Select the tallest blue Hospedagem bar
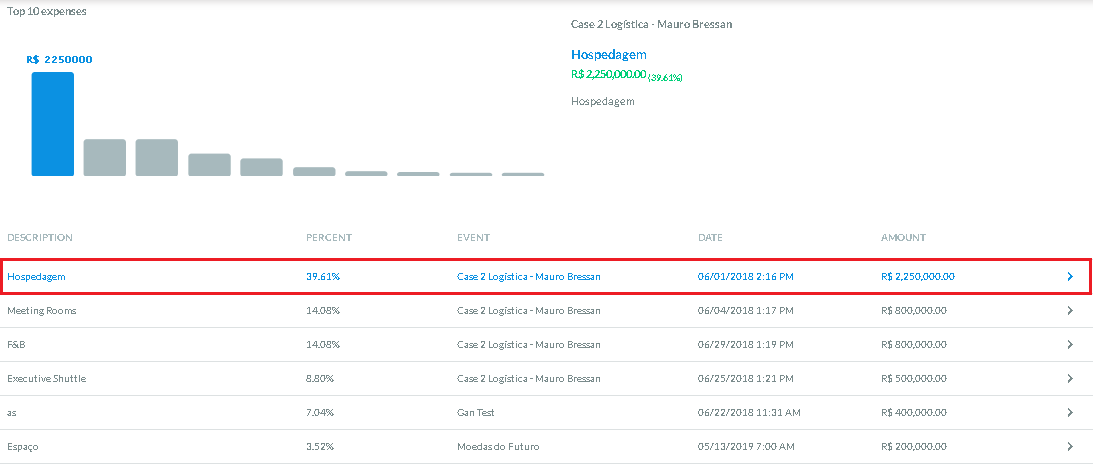Screen dimensions: 1093x469 tap(52, 124)
